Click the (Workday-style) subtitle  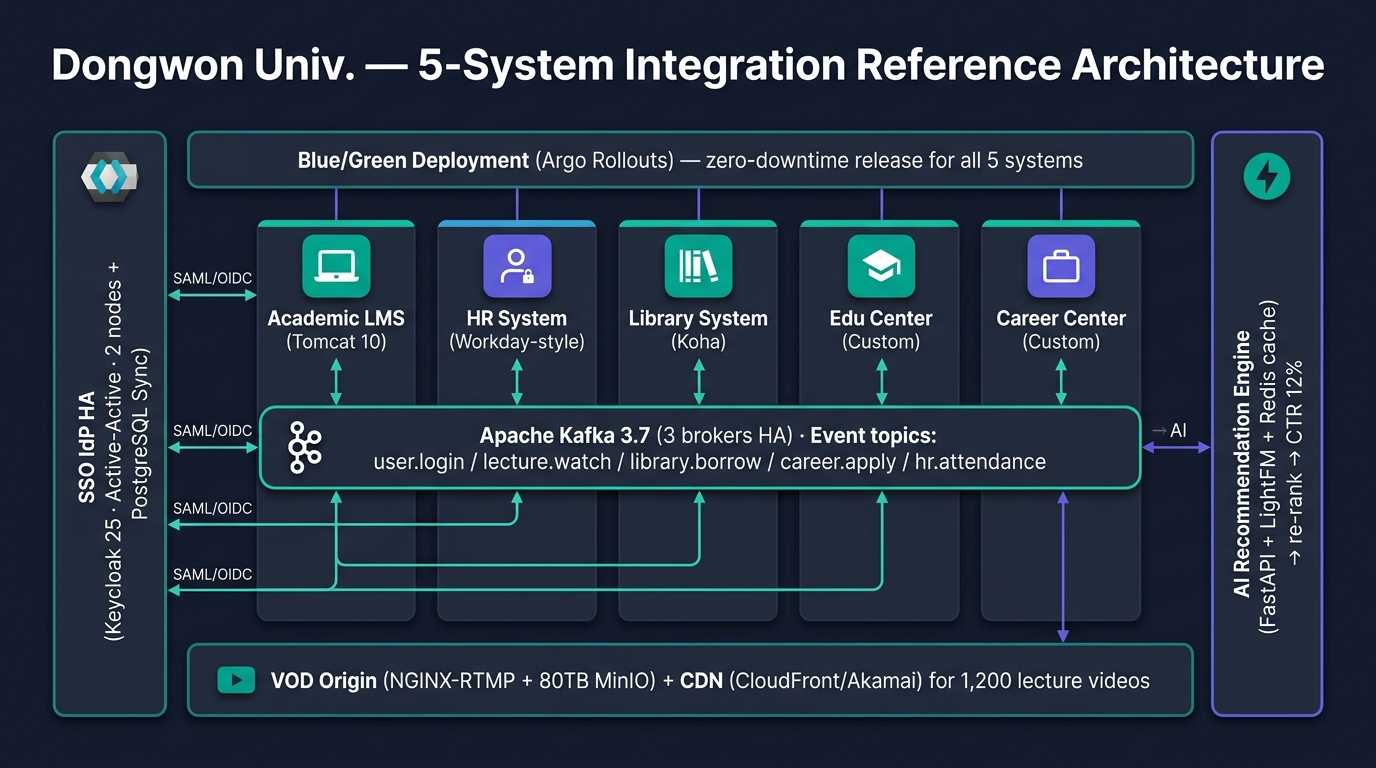[517, 342]
